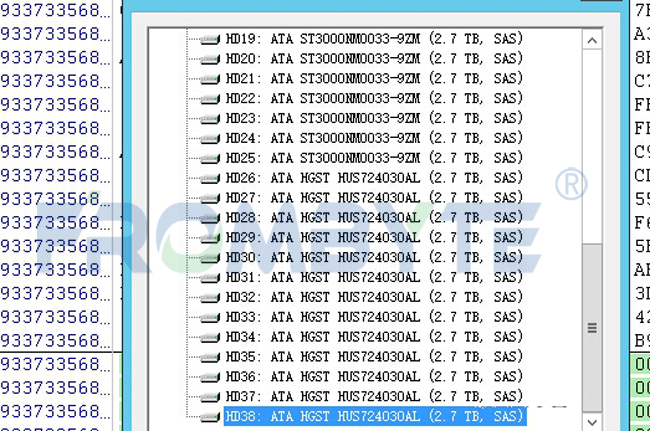
Task: Click the drive icon beside HD21
Action: tap(210, 79)
